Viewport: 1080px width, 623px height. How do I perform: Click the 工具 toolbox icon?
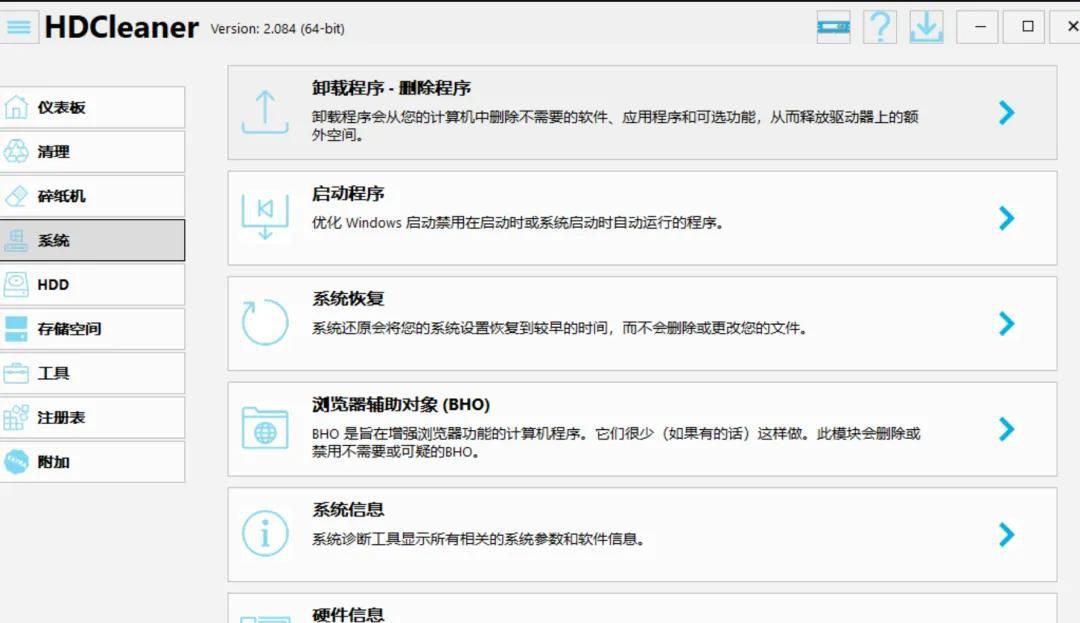point(16,373)
